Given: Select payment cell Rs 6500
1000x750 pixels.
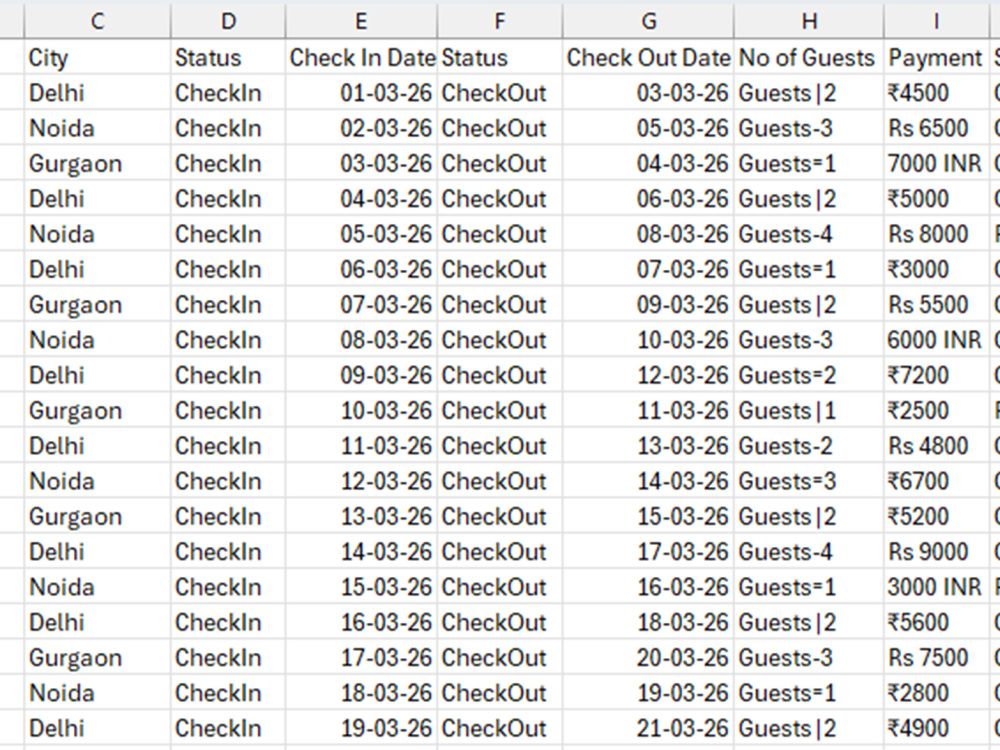Looking at the screenshot, I should 936,128.
